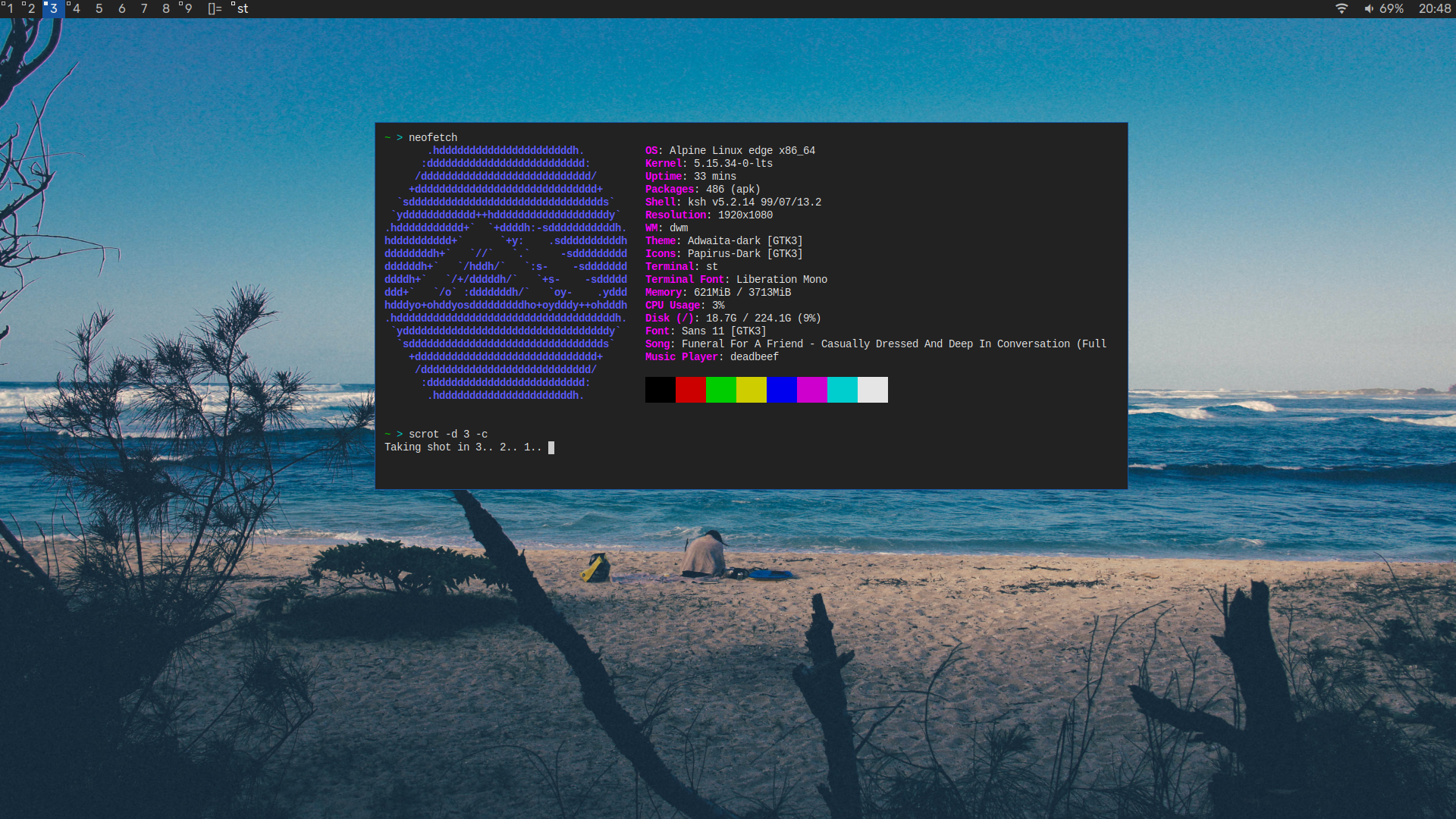Click the 'Memory: 621MiB / 3713MiB' line
Image resolution: width=1456 pixels, height=819 pixels.
[x=718, y=292]
